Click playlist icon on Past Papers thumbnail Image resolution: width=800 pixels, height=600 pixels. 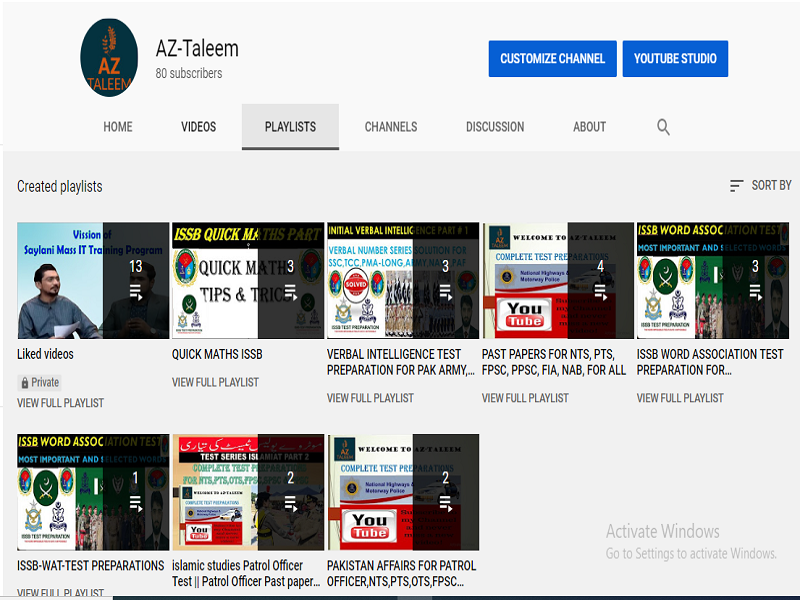pos(601,292)
